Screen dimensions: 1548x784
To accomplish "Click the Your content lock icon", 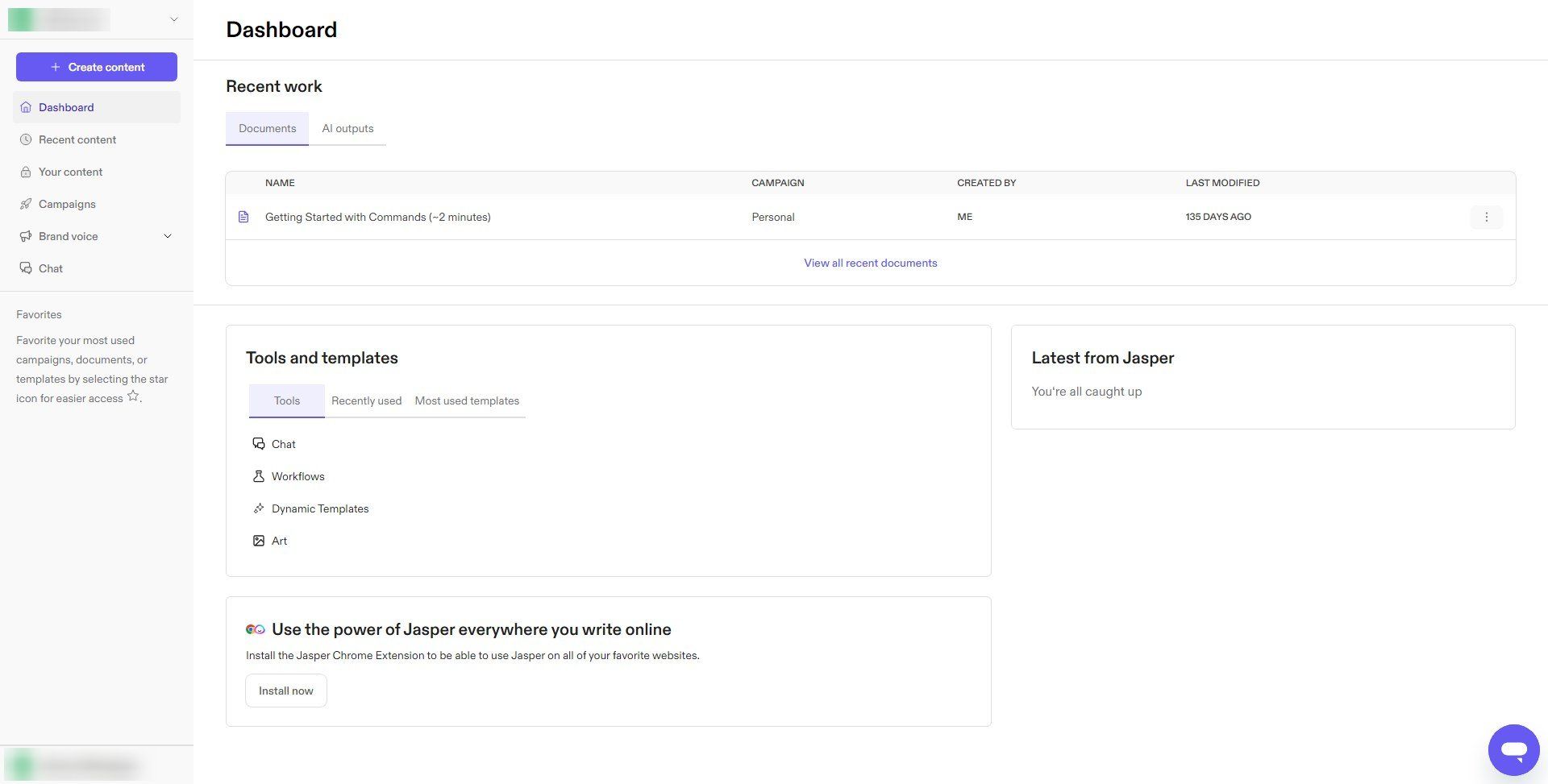I will pos(26,172).
